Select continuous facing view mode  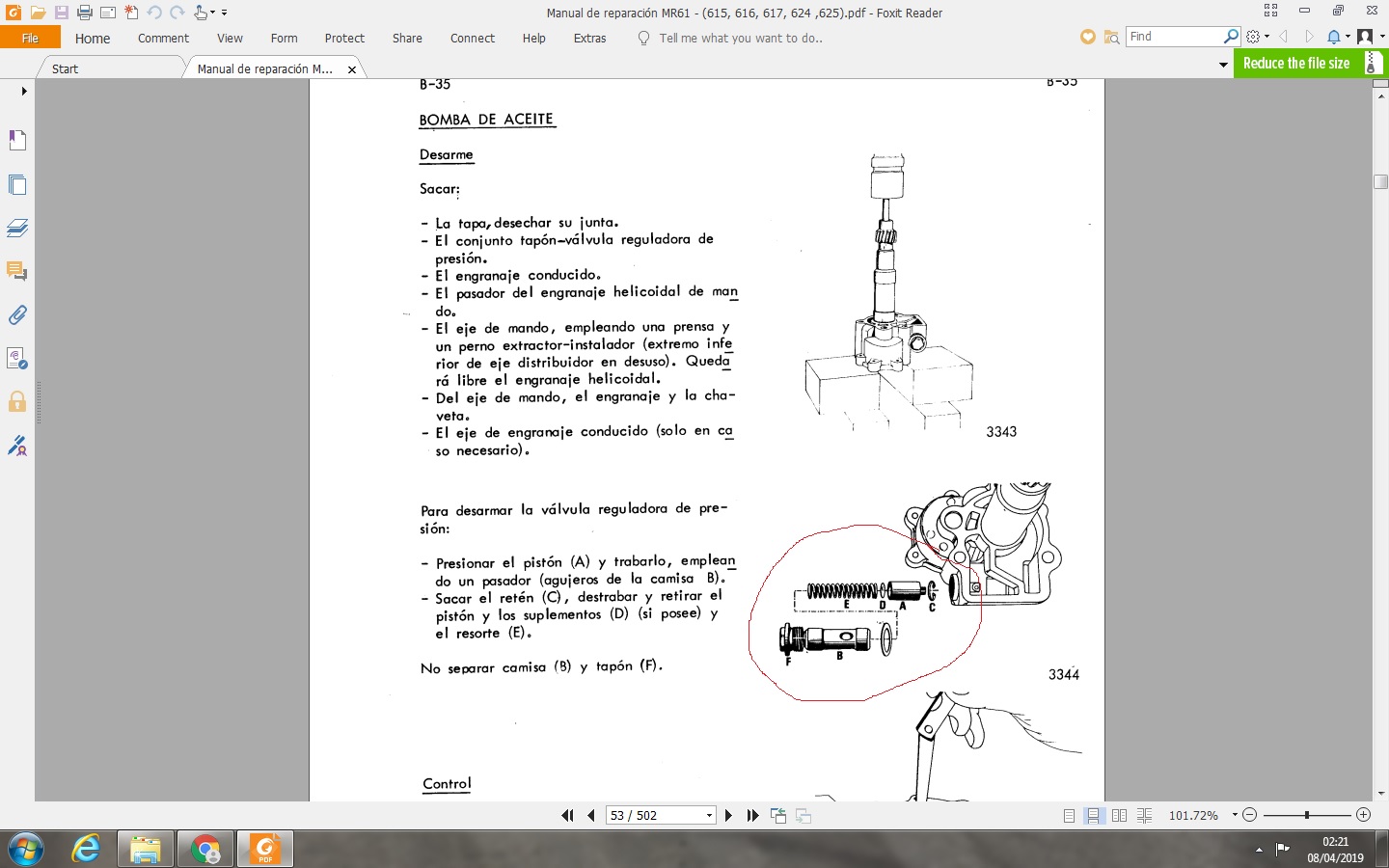click(1145, 816)
